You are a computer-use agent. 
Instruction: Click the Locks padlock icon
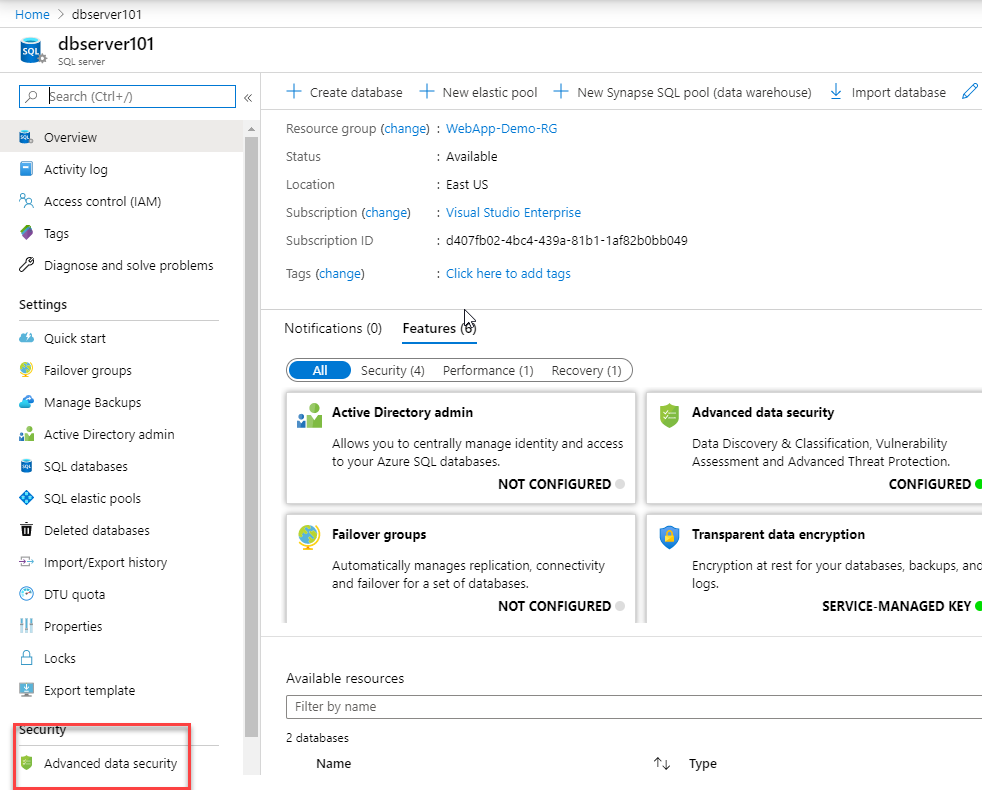tap(26, 658)
